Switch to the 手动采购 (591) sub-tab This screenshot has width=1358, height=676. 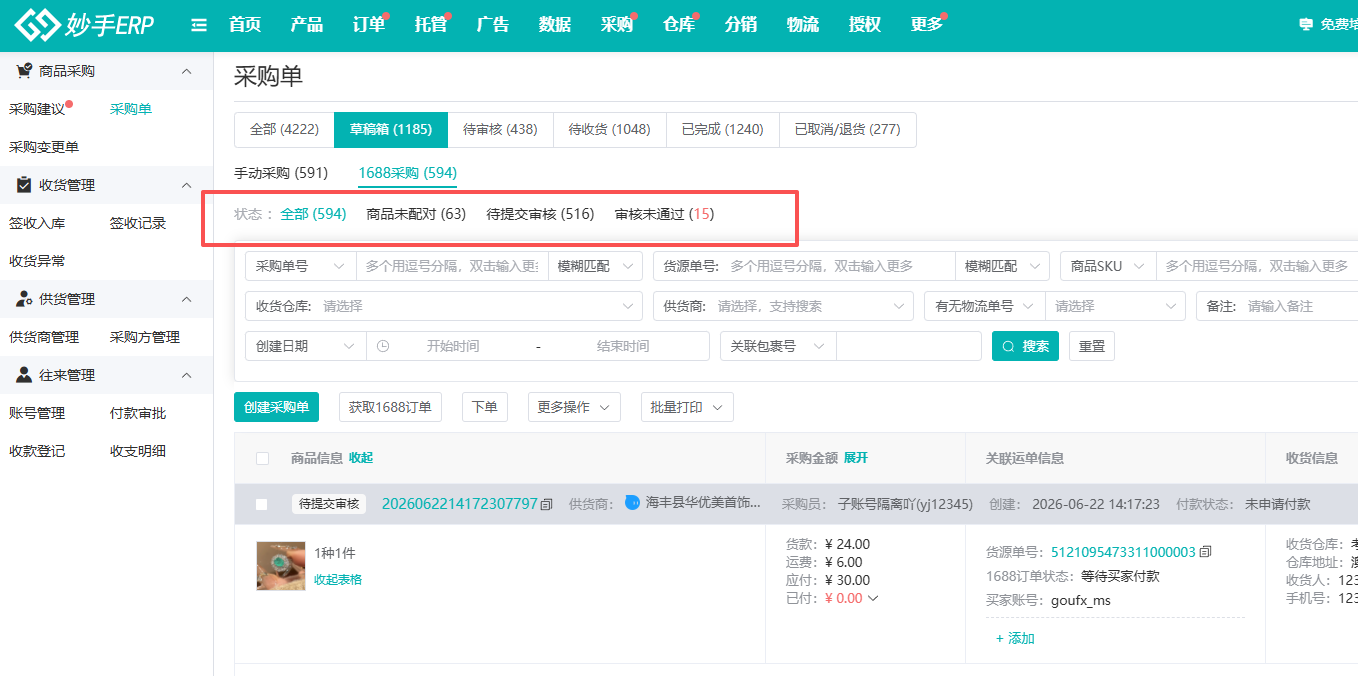pos(281,173)
